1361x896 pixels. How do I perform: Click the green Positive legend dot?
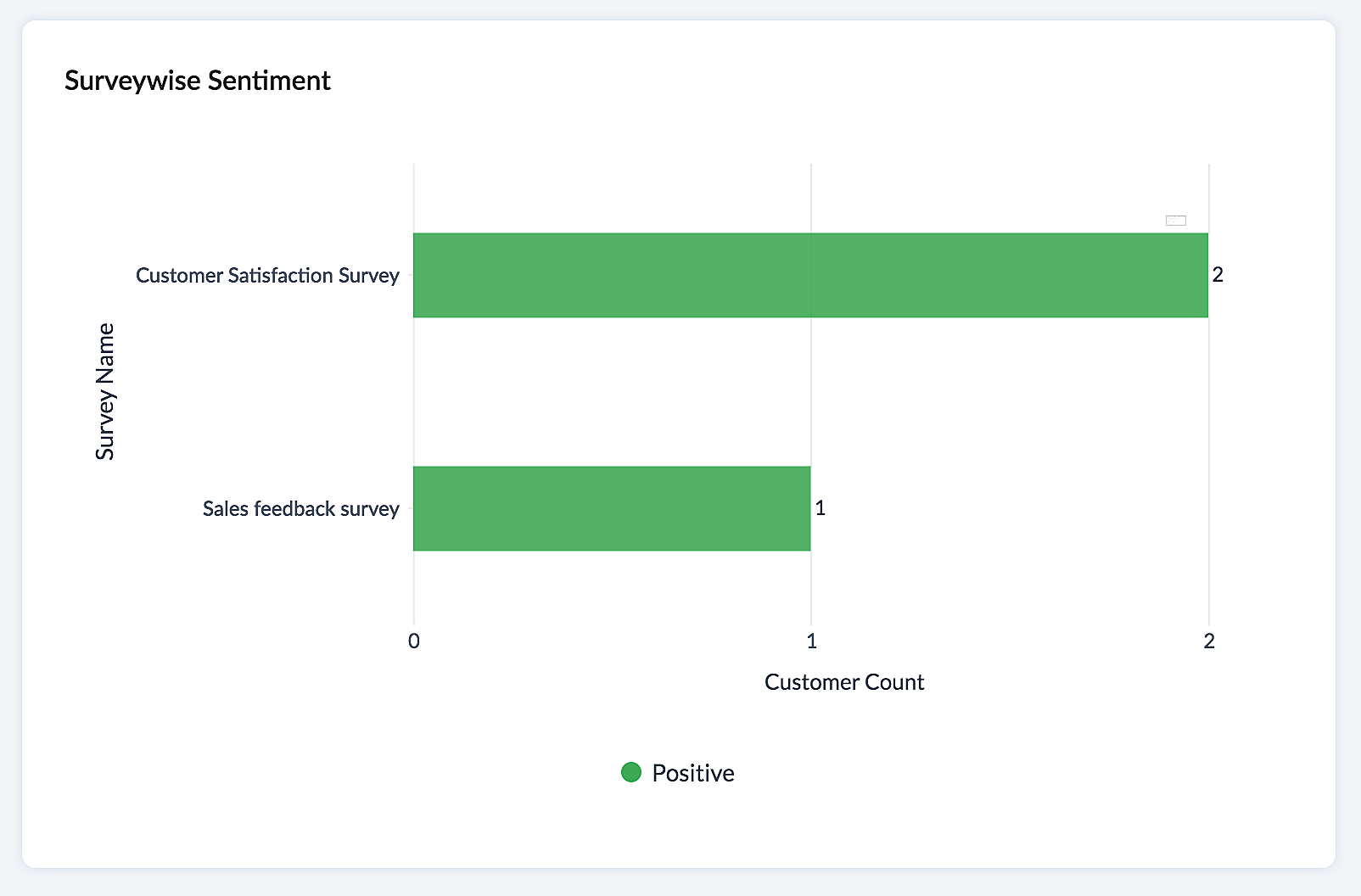tap(631, 772)
